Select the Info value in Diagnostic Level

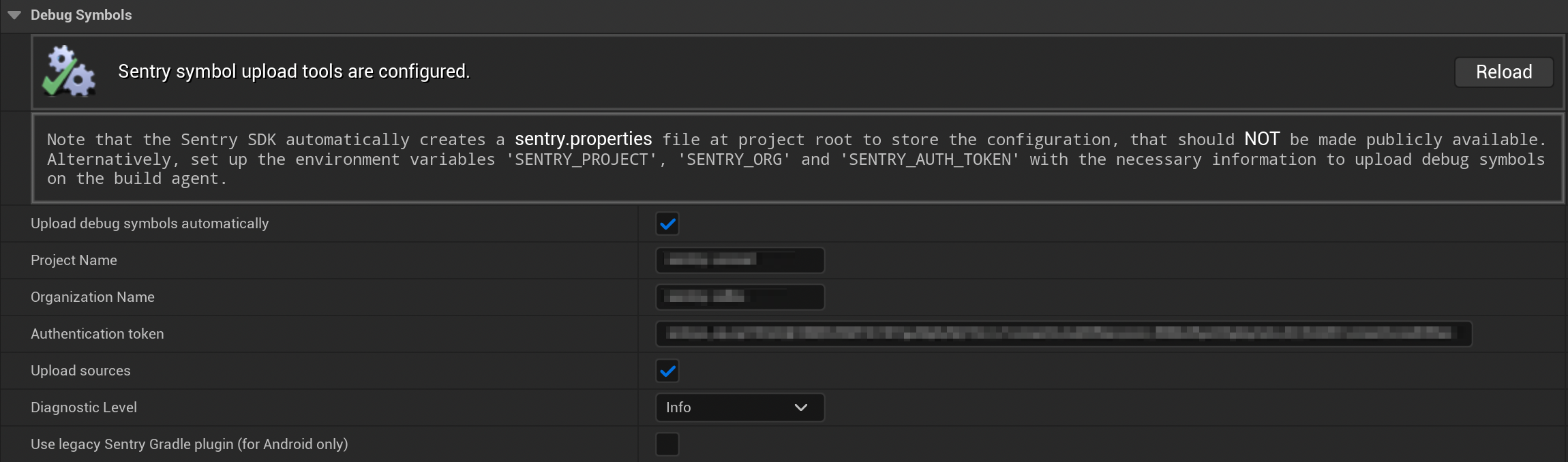(678, 407)
